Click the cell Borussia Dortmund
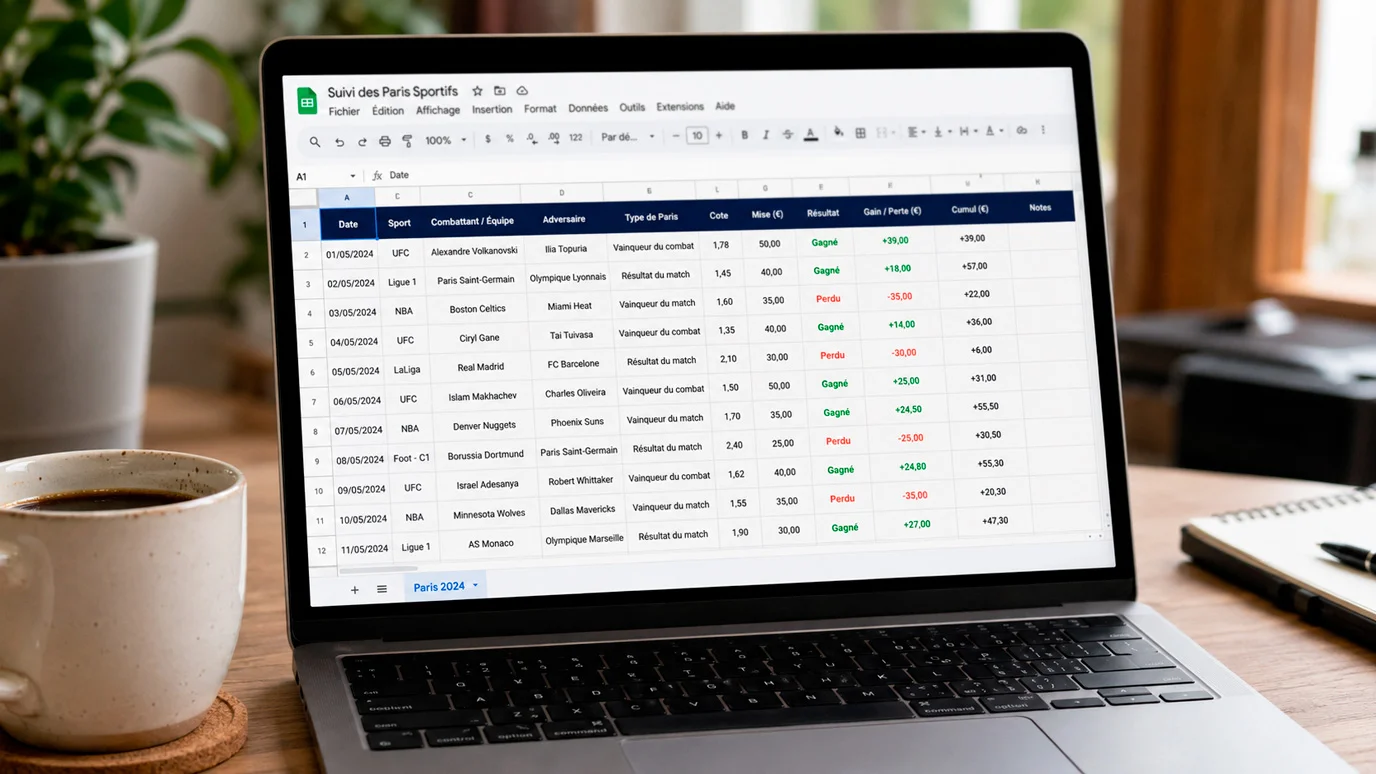The width and height of the screenshot is (1376, 774). [486, 455]
